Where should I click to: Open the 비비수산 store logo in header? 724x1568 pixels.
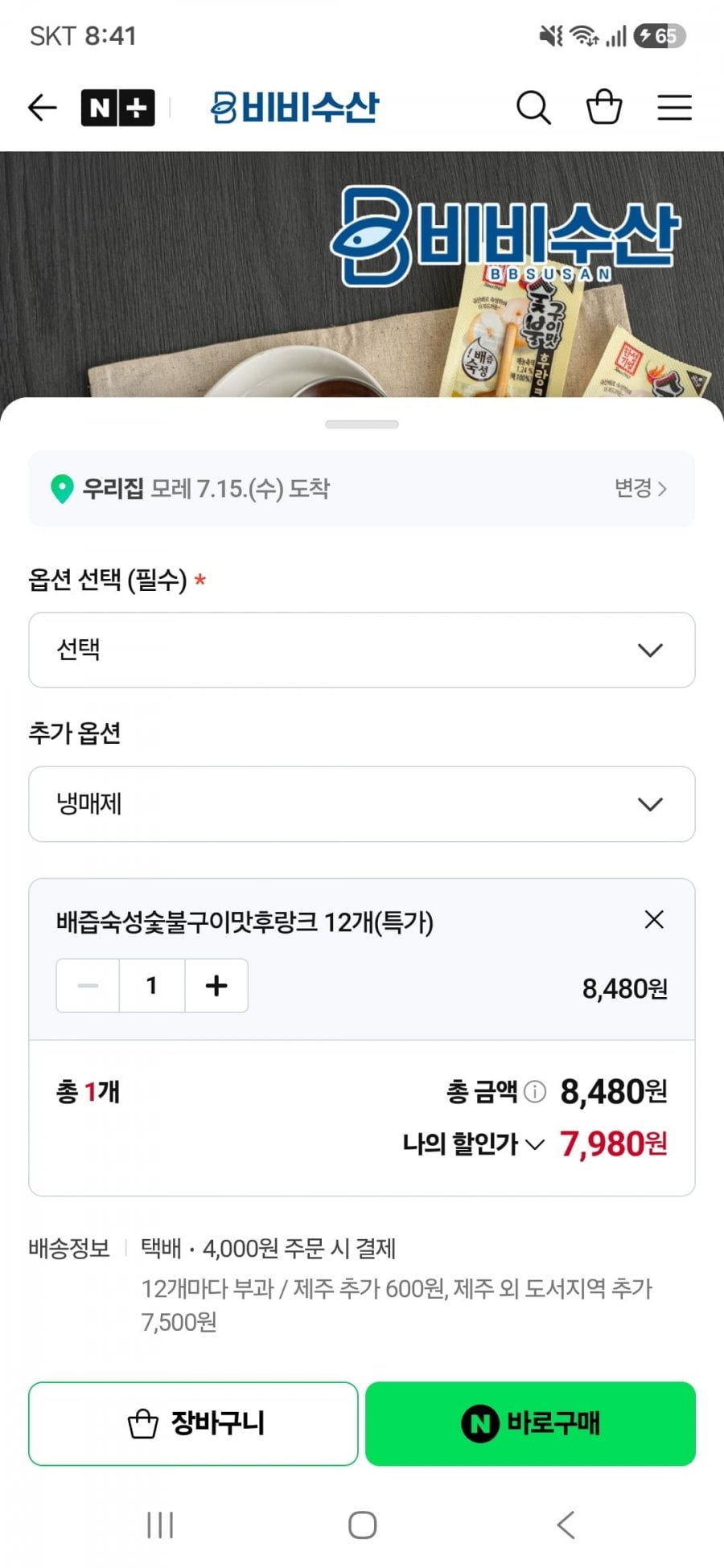(294, 107)
